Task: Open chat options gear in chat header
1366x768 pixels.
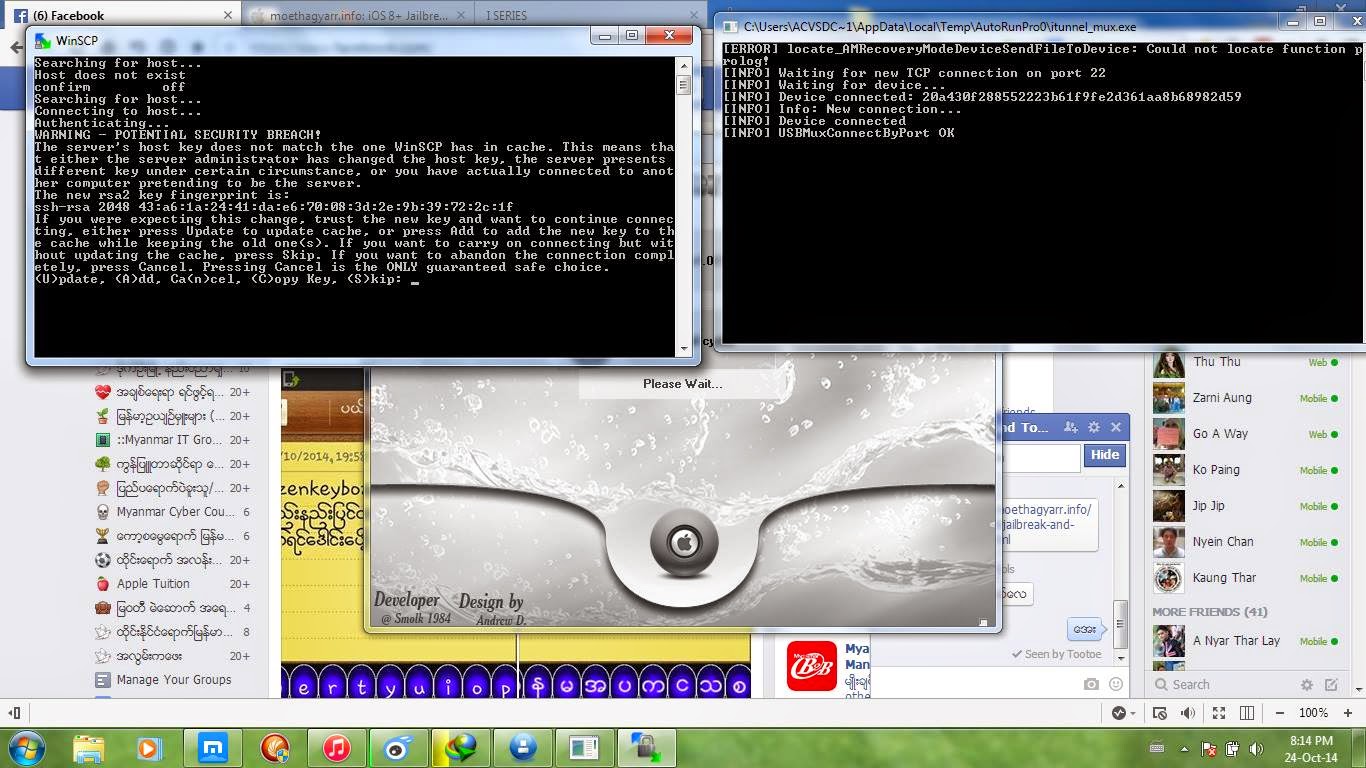Action: coord(1094,427)
